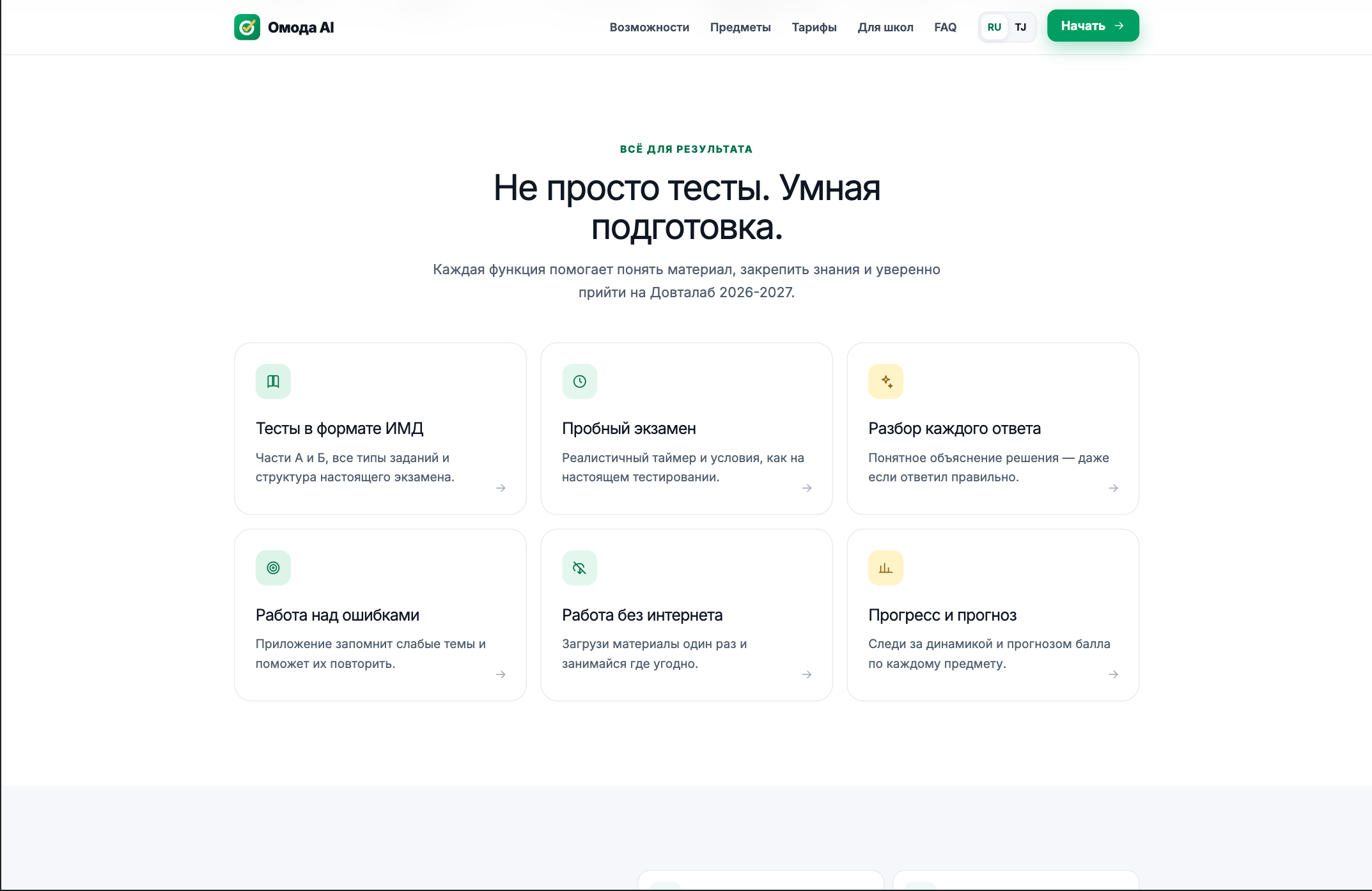Viewport: 1372px width, 891px height.
Task: Select the Работа без интернета card title
Action: 642,615
